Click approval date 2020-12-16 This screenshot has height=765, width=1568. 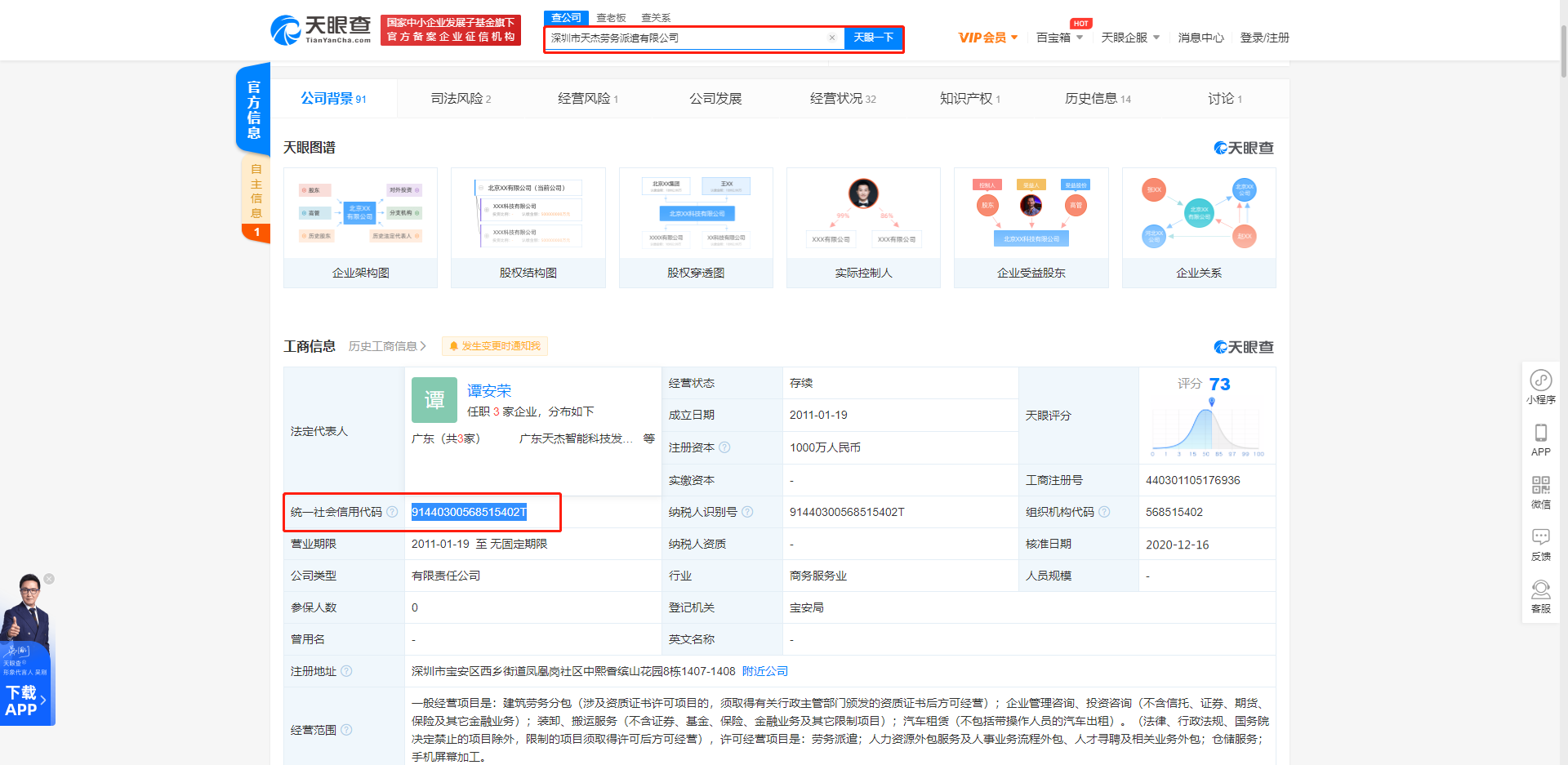click(1177, 545)
